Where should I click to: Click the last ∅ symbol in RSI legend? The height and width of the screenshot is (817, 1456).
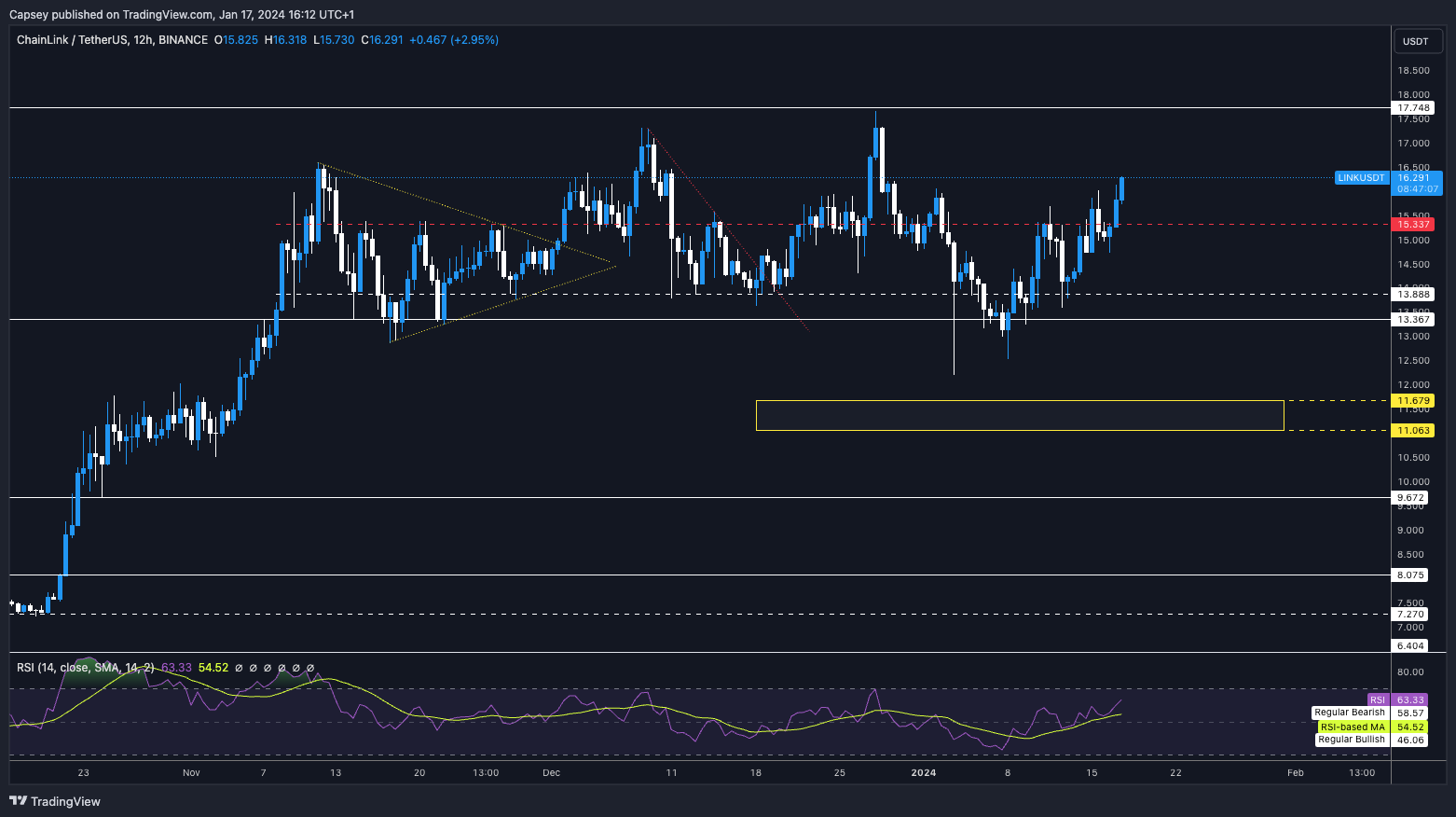[x=310, y=668]
